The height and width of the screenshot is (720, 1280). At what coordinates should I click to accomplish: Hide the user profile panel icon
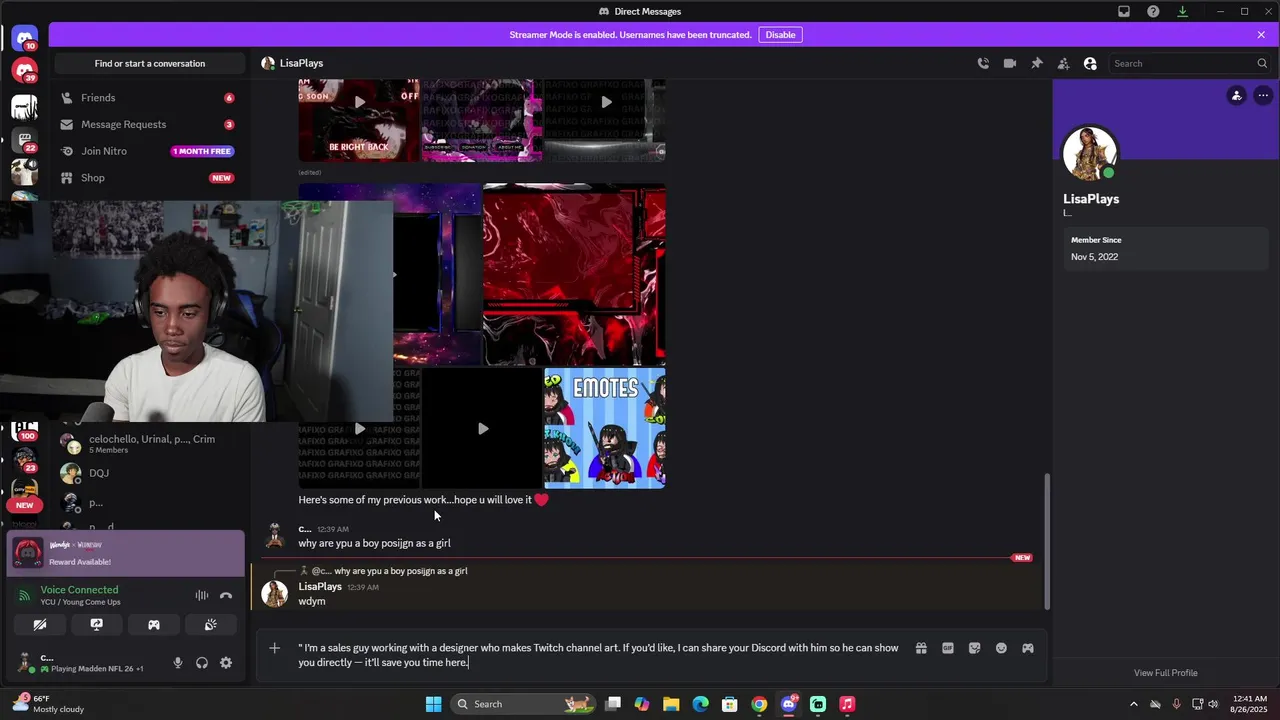1090,63
